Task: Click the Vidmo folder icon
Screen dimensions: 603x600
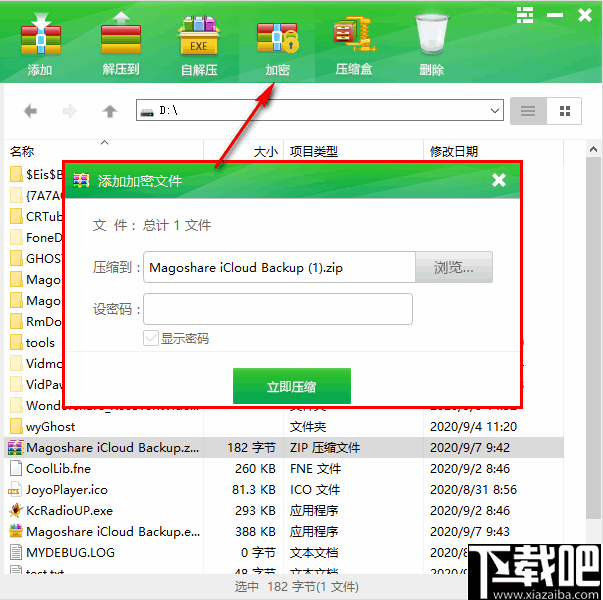Action: coord(16,363)
